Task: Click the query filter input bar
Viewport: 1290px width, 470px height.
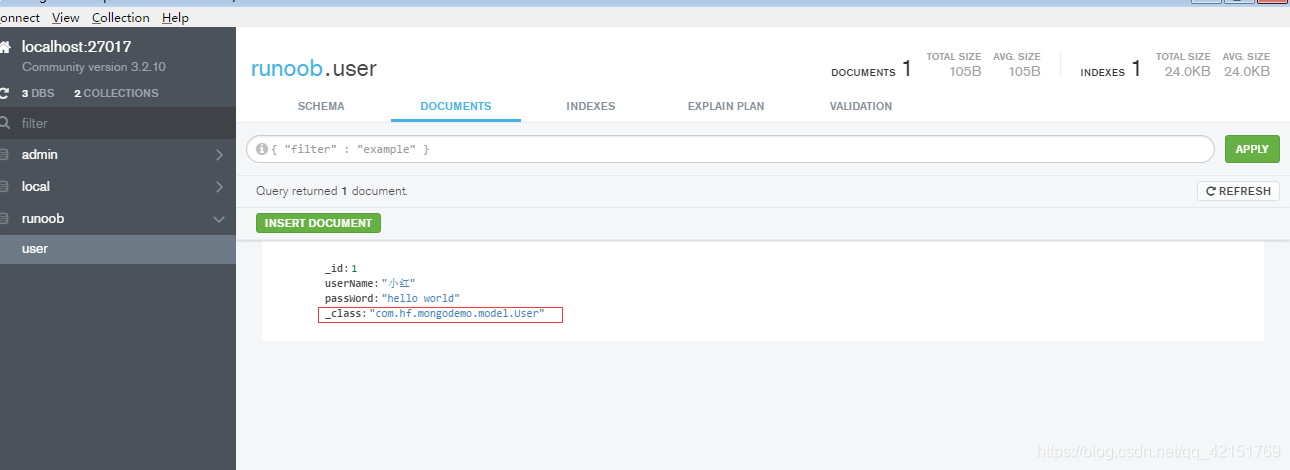Action: click(x=730, y=149)
